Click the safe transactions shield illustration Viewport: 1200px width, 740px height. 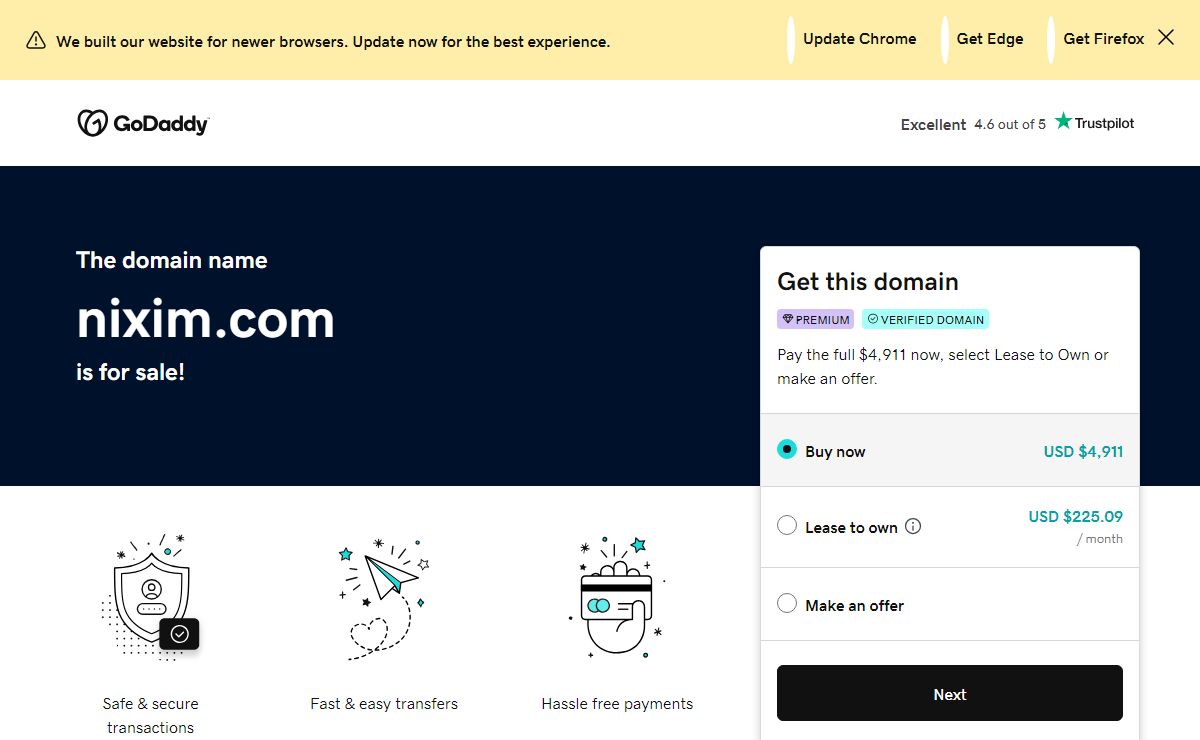tap(152, 597)
